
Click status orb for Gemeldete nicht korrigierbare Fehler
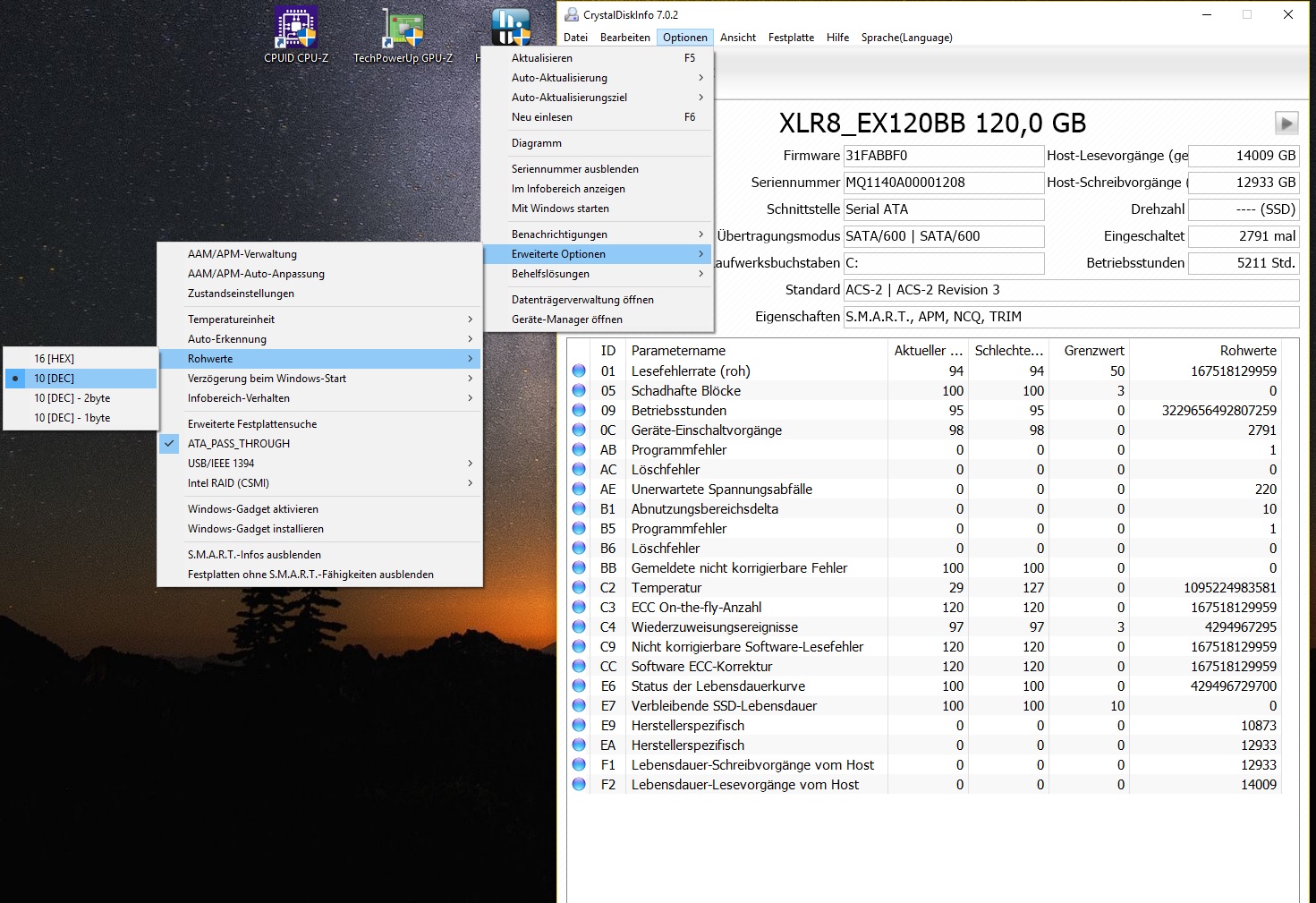(x=579, y=567)
